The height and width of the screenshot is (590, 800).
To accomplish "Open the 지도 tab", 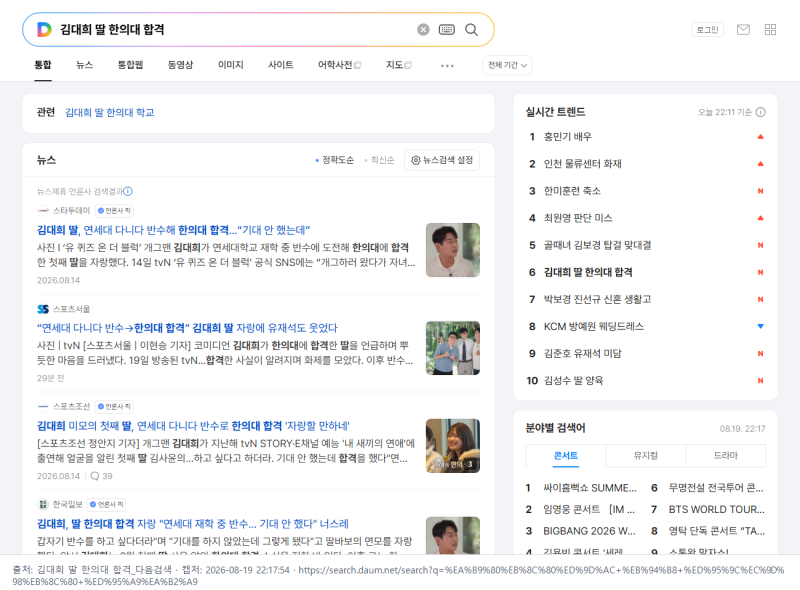I will coord(398,65).
